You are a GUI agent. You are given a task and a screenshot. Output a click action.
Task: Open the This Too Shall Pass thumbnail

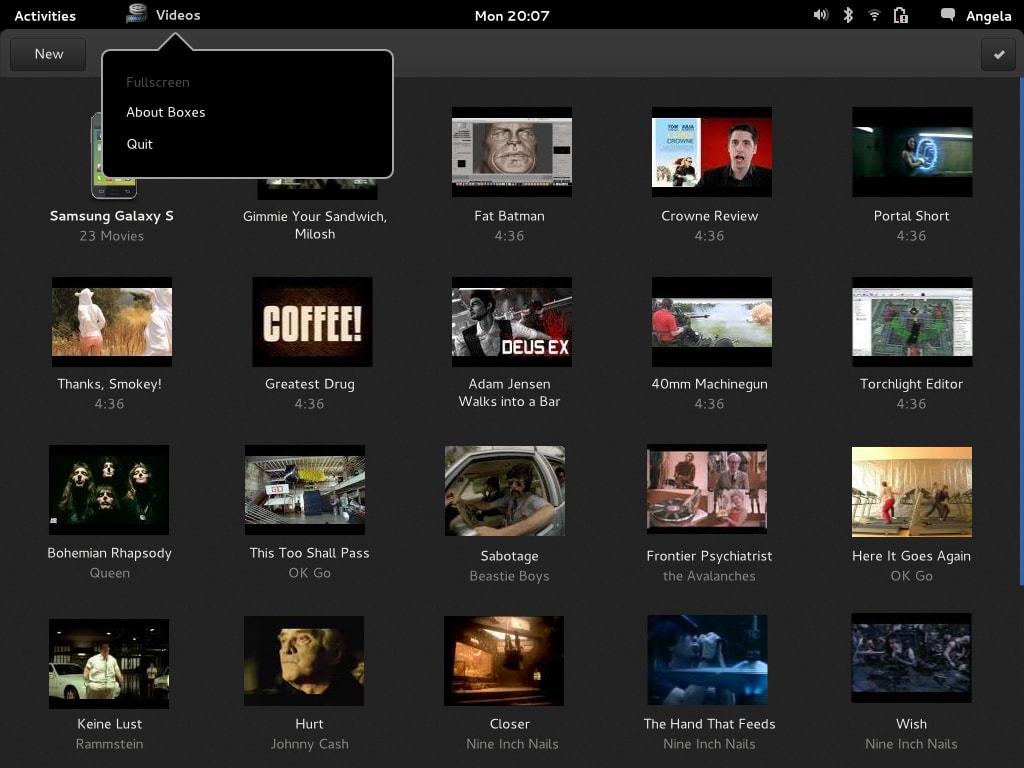coord(305,490)
